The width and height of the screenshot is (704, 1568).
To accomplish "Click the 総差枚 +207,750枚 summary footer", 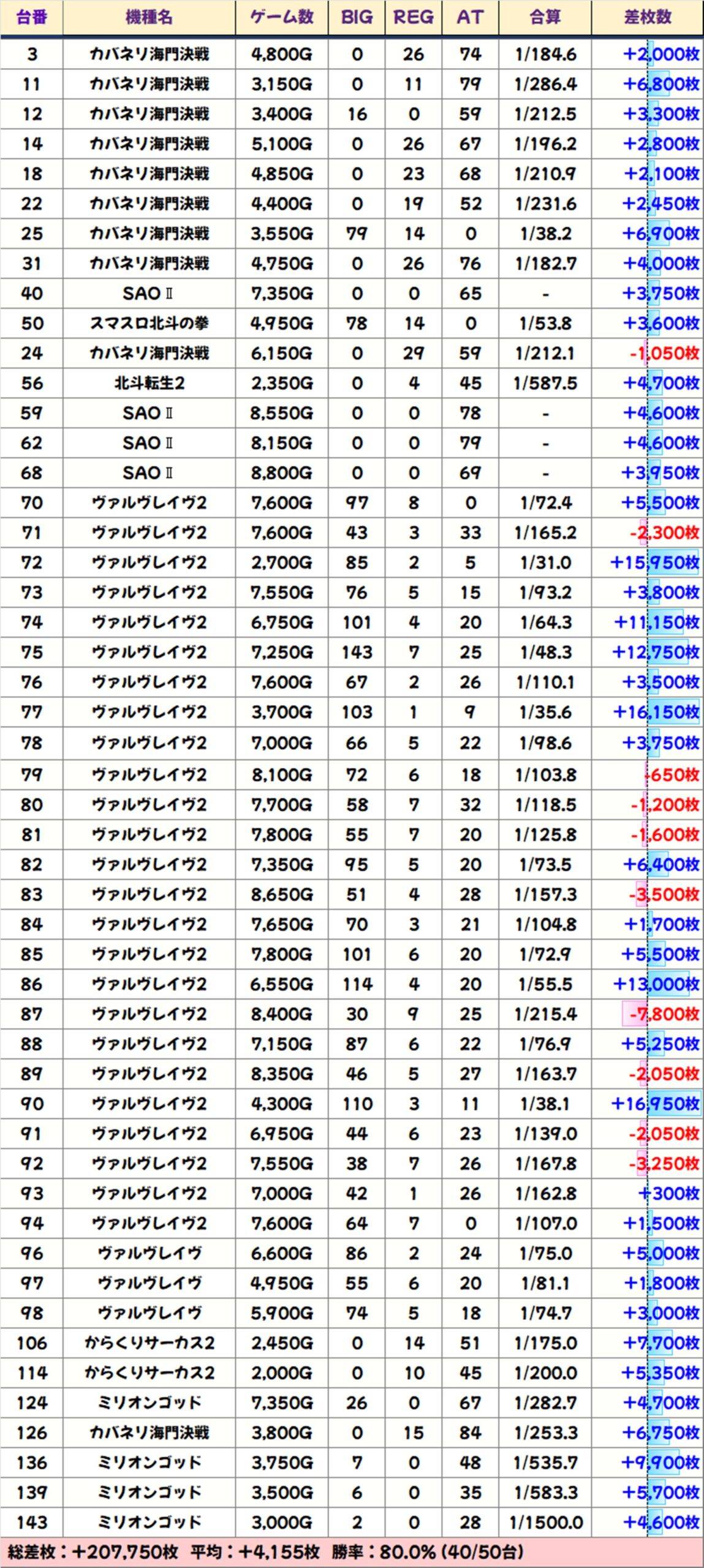I will [352, 1553].
